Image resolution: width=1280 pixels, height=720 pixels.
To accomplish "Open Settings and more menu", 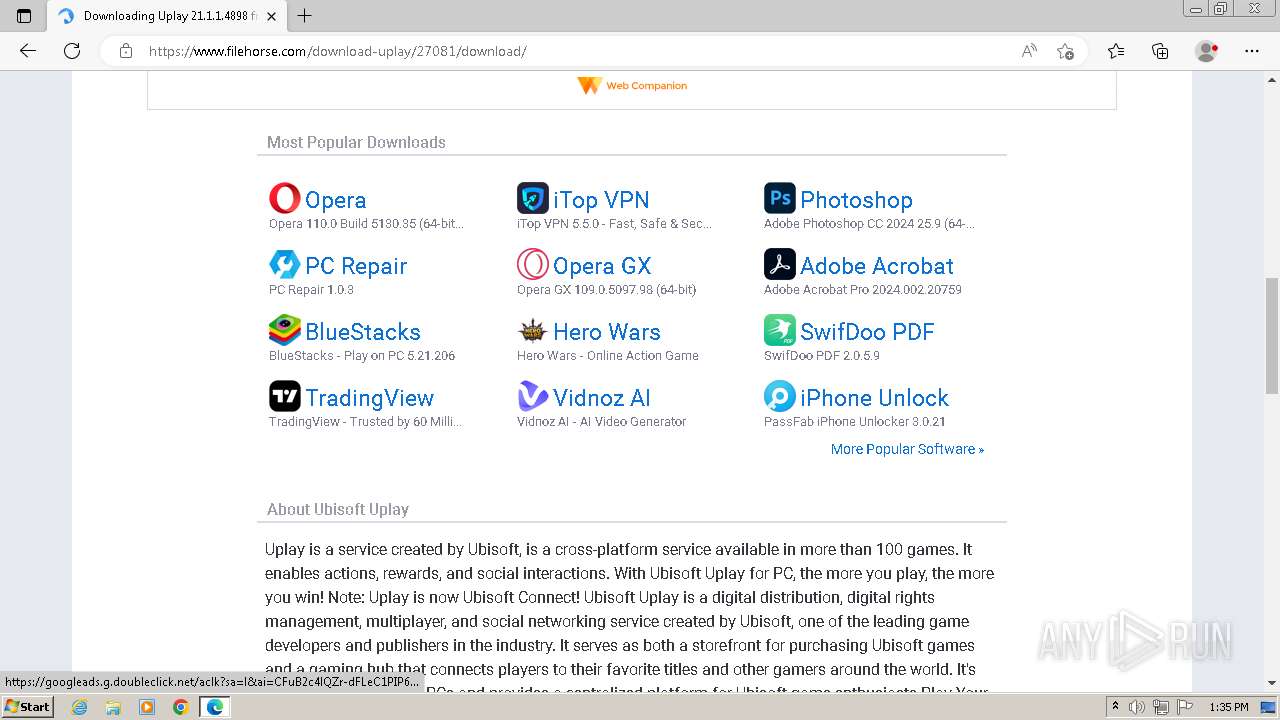I will click(x=1252, y=51).
